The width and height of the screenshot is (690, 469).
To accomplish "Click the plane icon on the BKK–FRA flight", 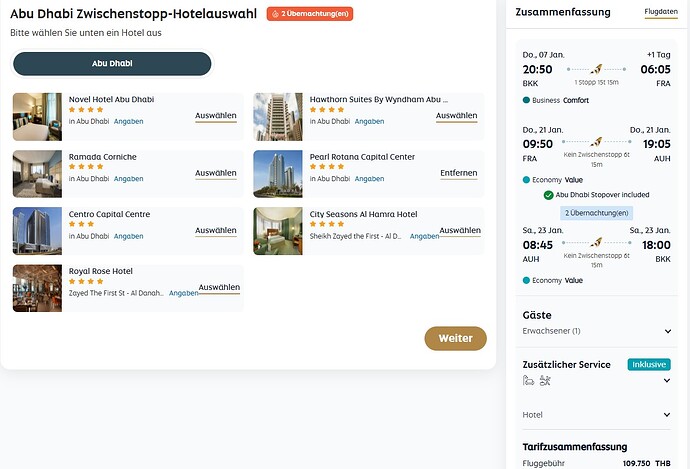I will pos(596,69).
